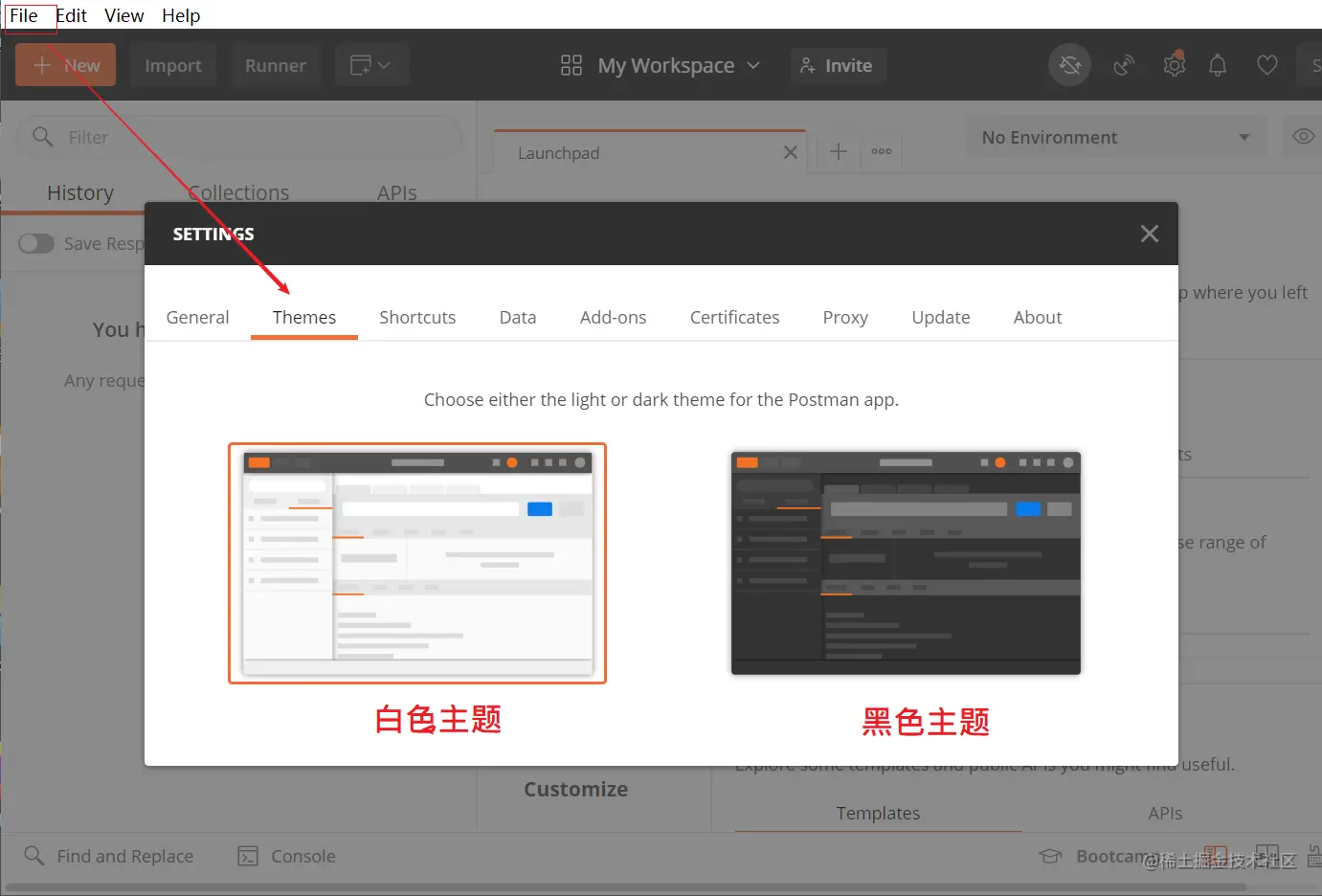Choose the dark theme thumbnail
Screen dimensions: 1322x896
tap(906, 563)
